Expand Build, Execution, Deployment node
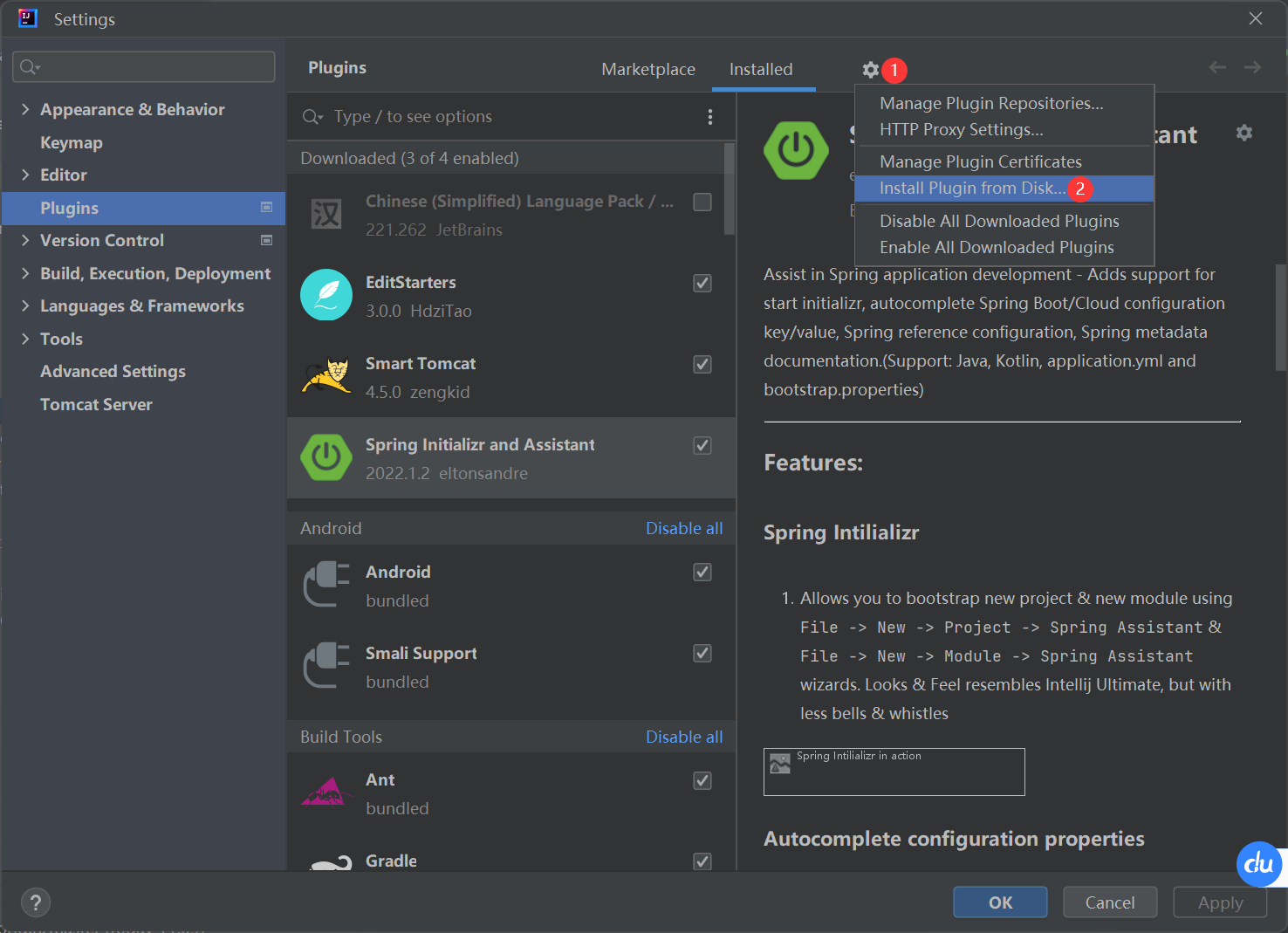This screenshot has width=1288, height=933. (x=25, y=273)
